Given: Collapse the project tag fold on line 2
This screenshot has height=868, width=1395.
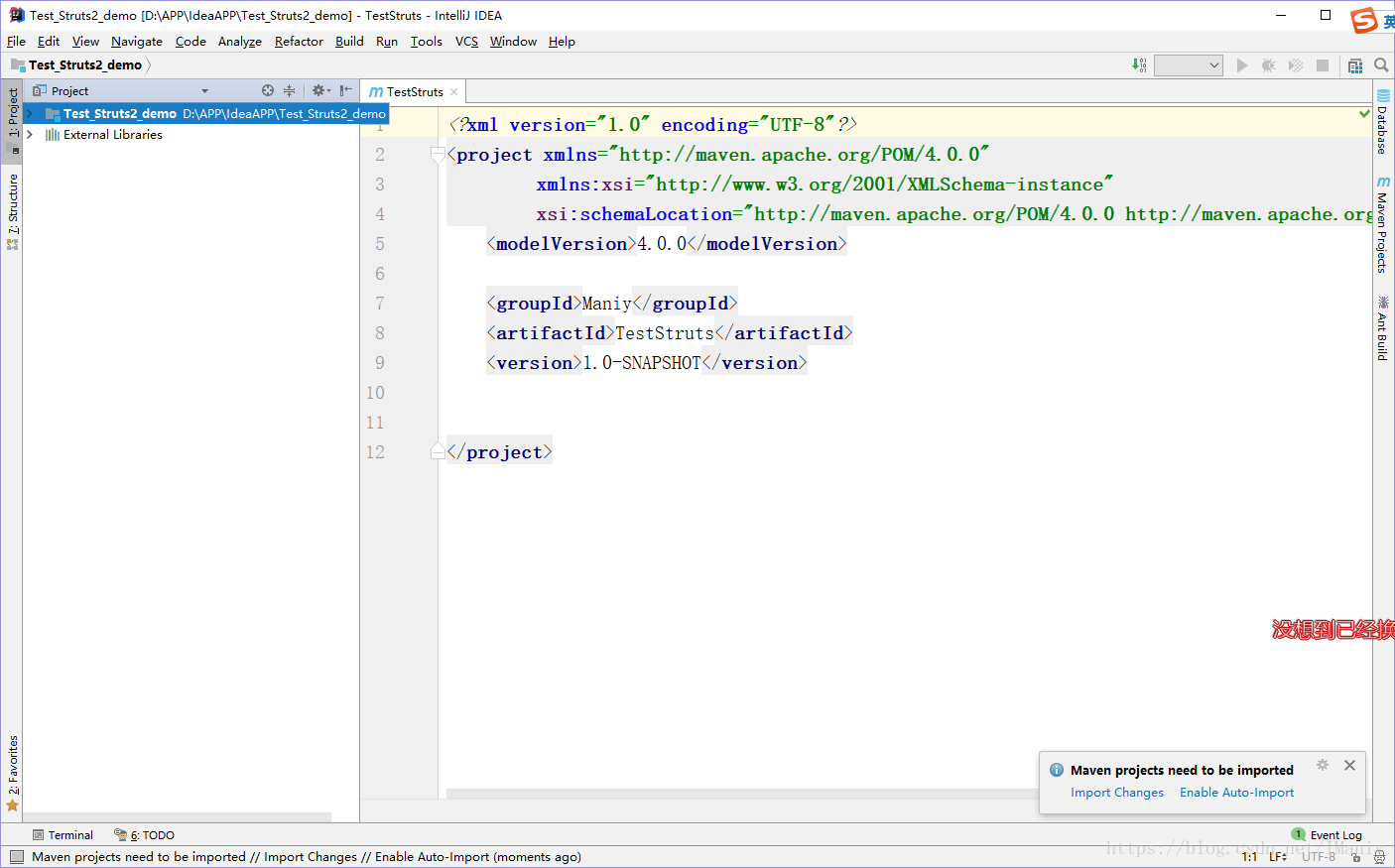Looking at the screenshot, I should pos(438,155).
